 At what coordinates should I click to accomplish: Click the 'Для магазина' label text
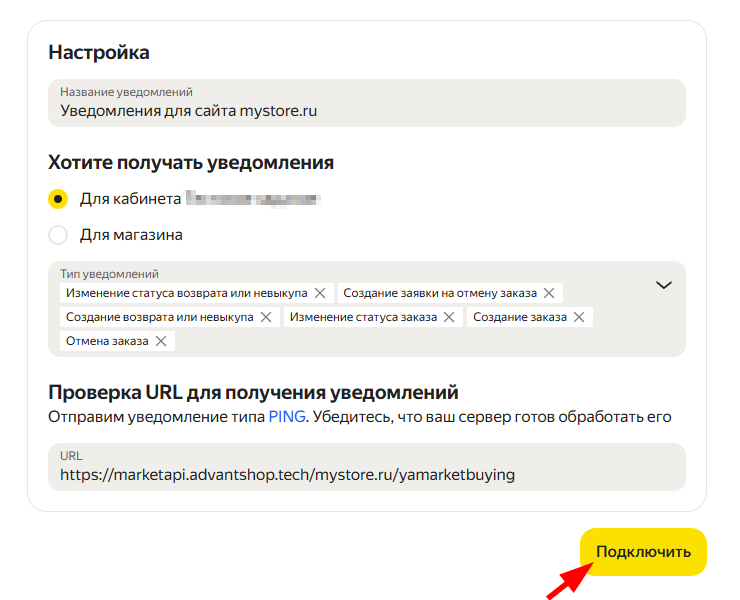tap(131, 235)
